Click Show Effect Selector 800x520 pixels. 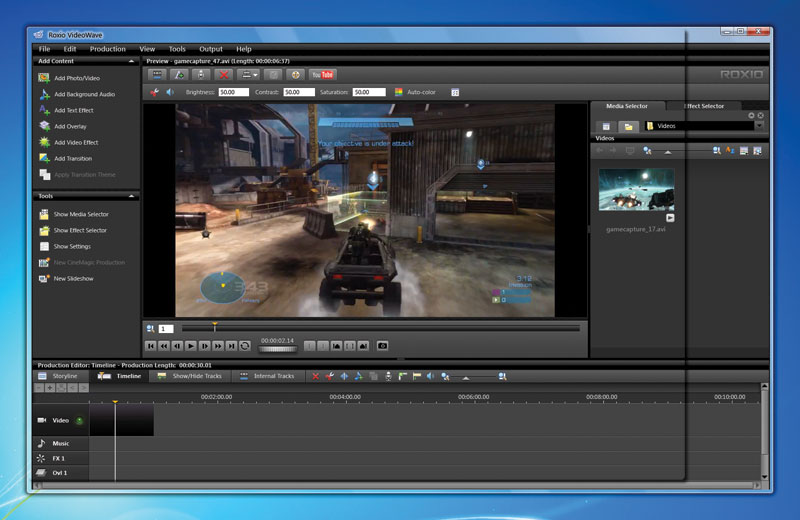pyautogui.click(x=80, y=231)
